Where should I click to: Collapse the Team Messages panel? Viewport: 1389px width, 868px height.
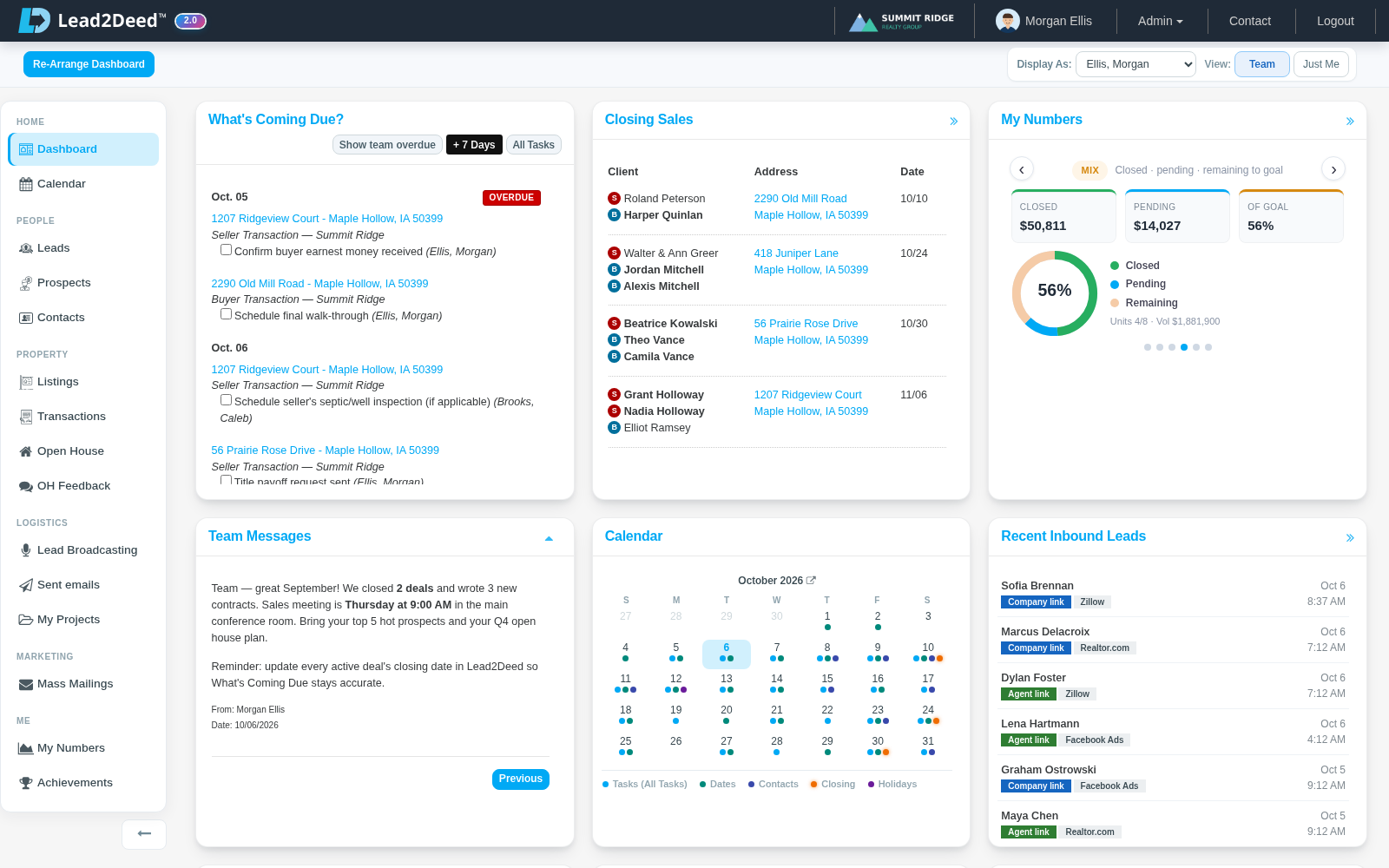pos(549,538)
